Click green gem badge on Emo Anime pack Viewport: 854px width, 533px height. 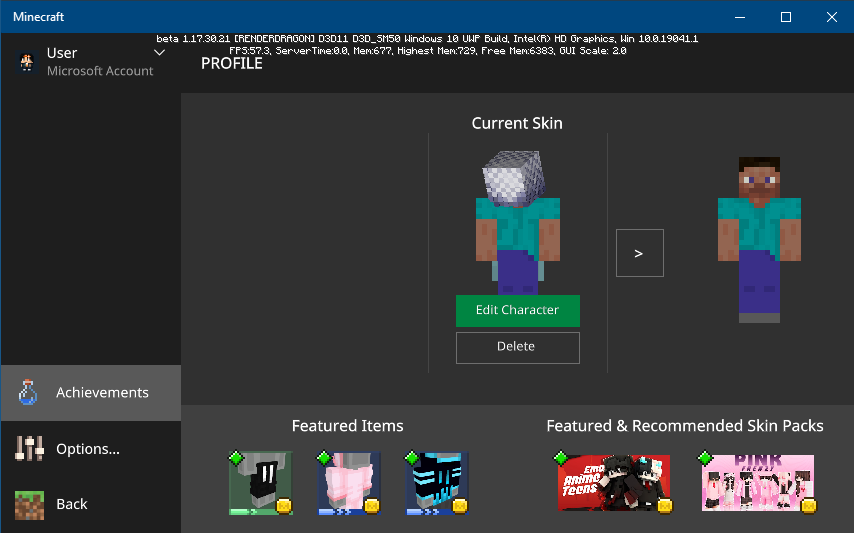click(561, 458)
